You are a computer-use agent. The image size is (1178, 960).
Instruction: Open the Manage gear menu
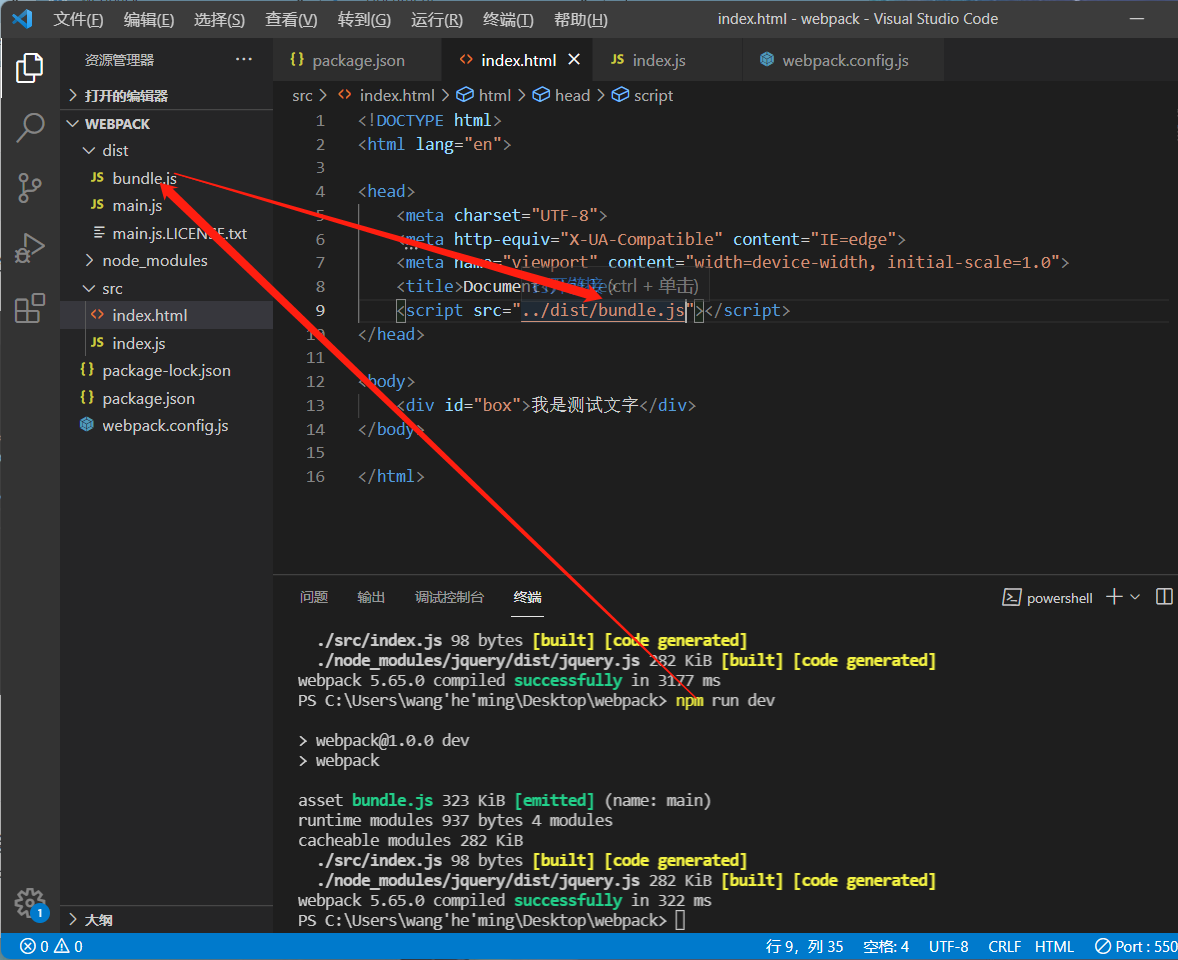(30, 903)
